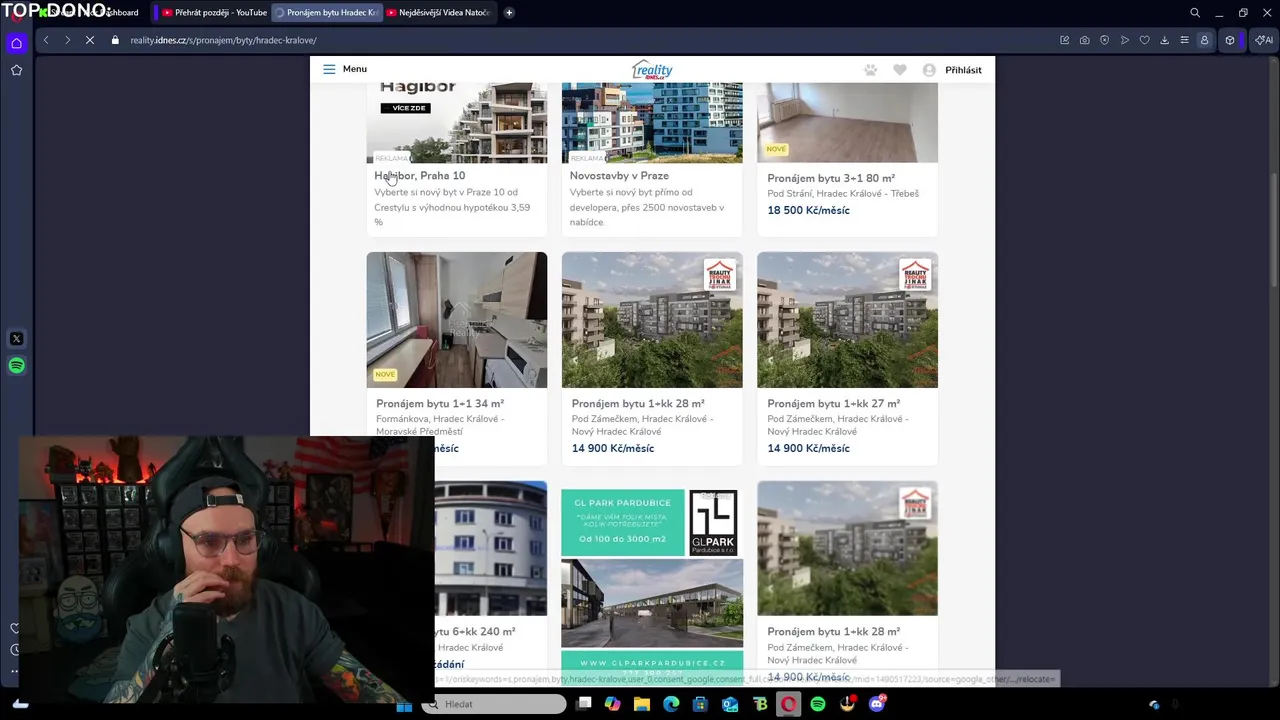Open the AI assistant button
The height and width of the screenshot is (720, 1280).
point(1264,40)
